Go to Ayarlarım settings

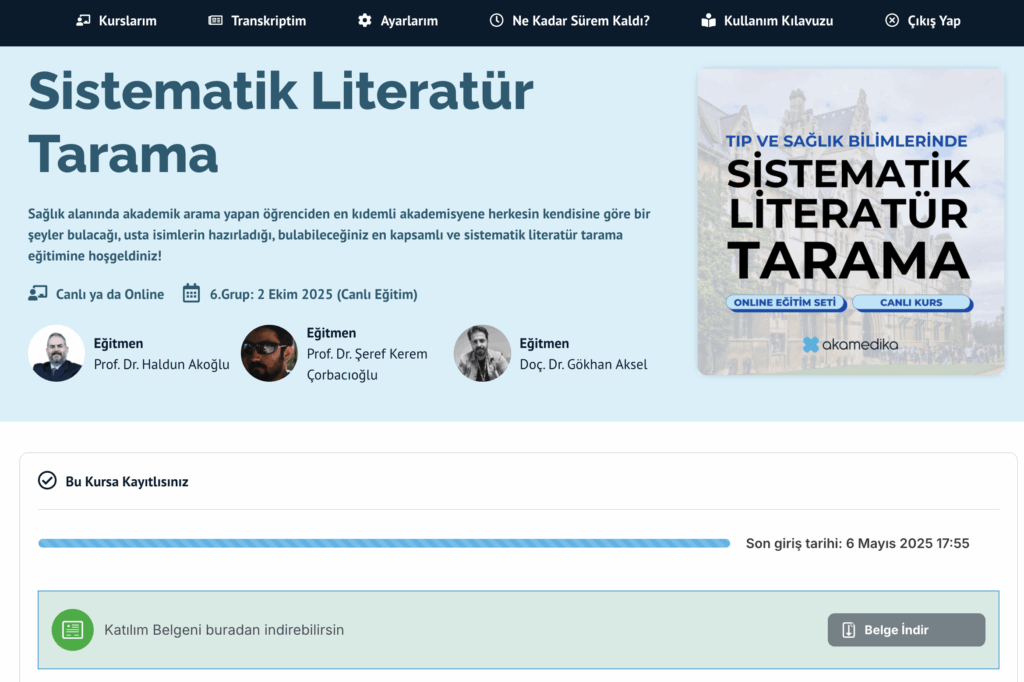click(x=398, y=21)
